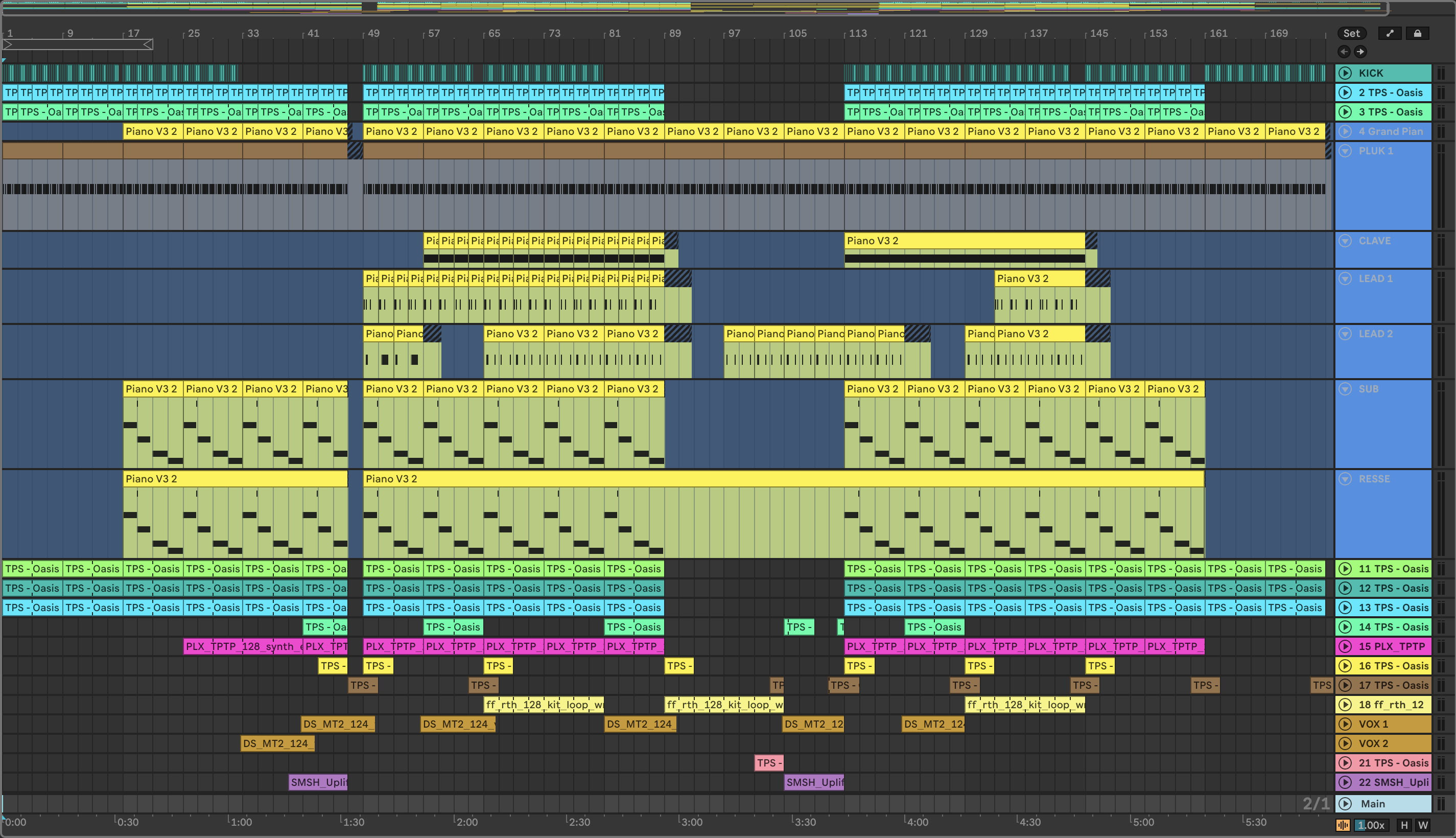Click the RESSE track fold icon
The width and height of the screenshot is (1456, 838).
click(x=1345, y=479)
